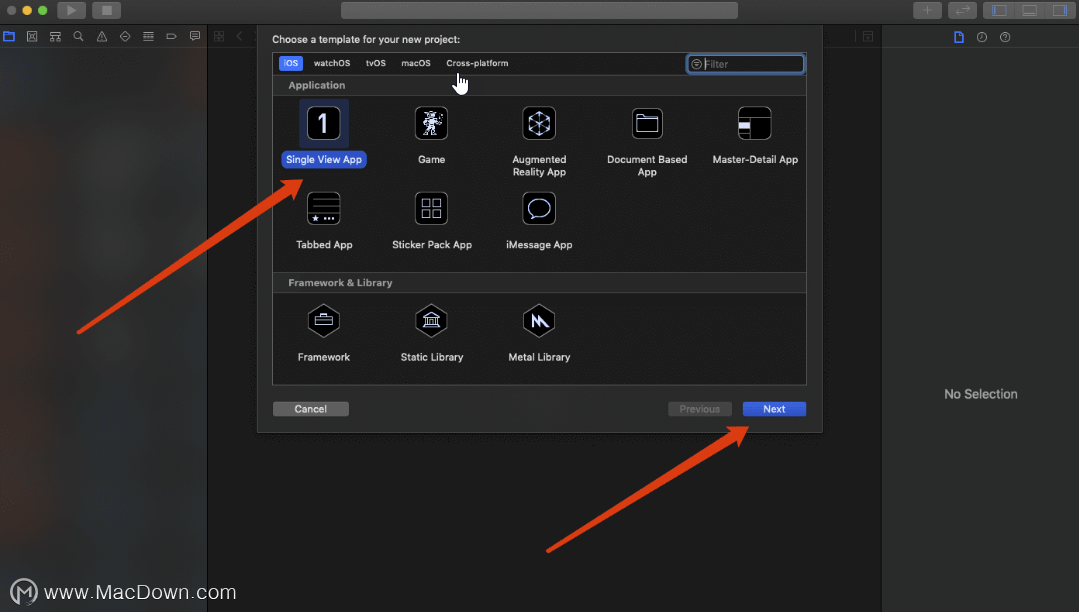Viewport: 1079px width, 612px height.
Task: Click the Stop button in toolbar
Action: click(107, 10)
